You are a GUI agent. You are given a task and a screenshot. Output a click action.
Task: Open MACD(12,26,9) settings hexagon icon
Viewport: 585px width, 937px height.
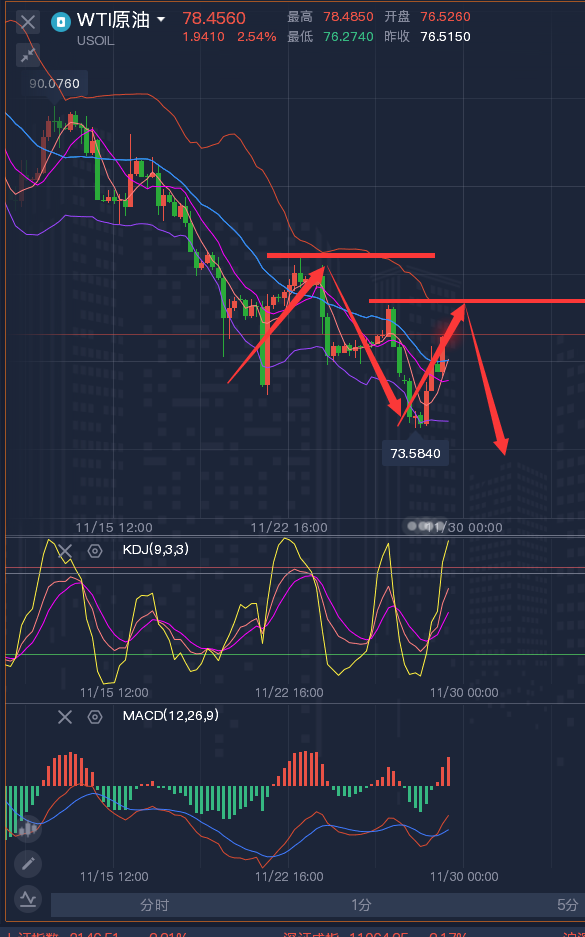(x=95, y=716)
